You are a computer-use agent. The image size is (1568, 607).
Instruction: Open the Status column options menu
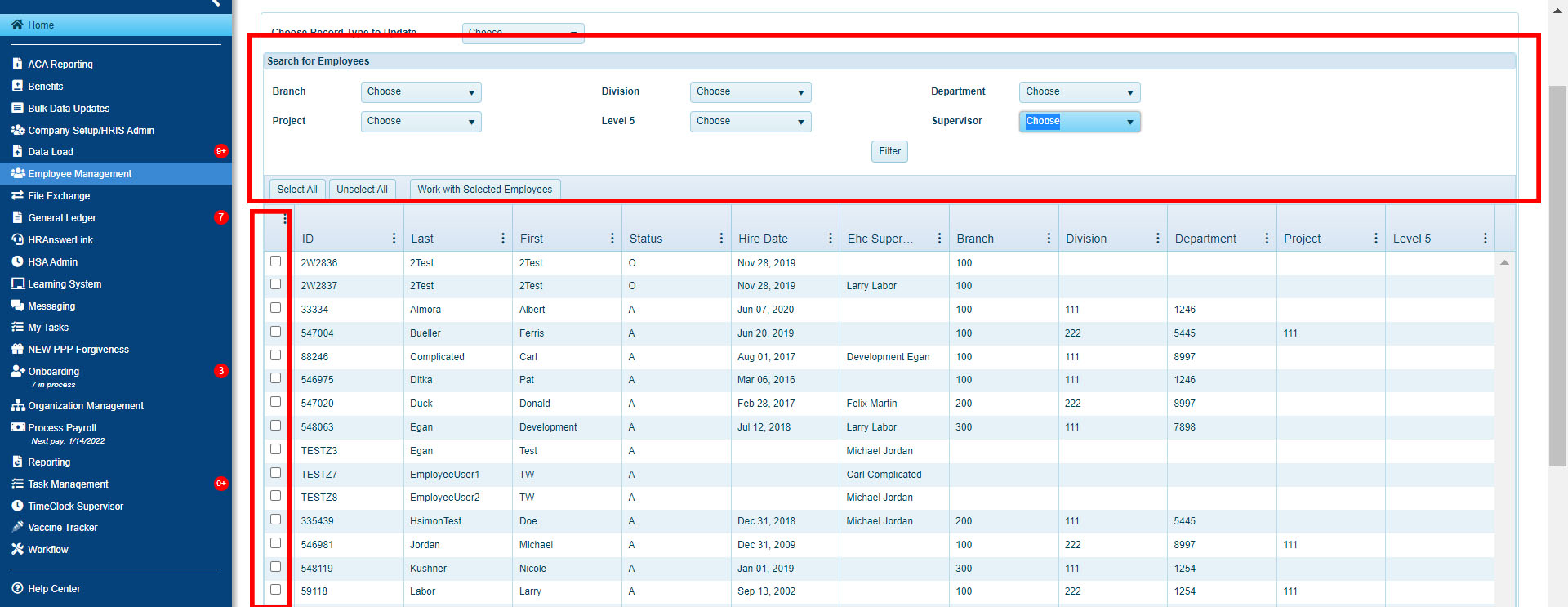(x=721, y=239)
